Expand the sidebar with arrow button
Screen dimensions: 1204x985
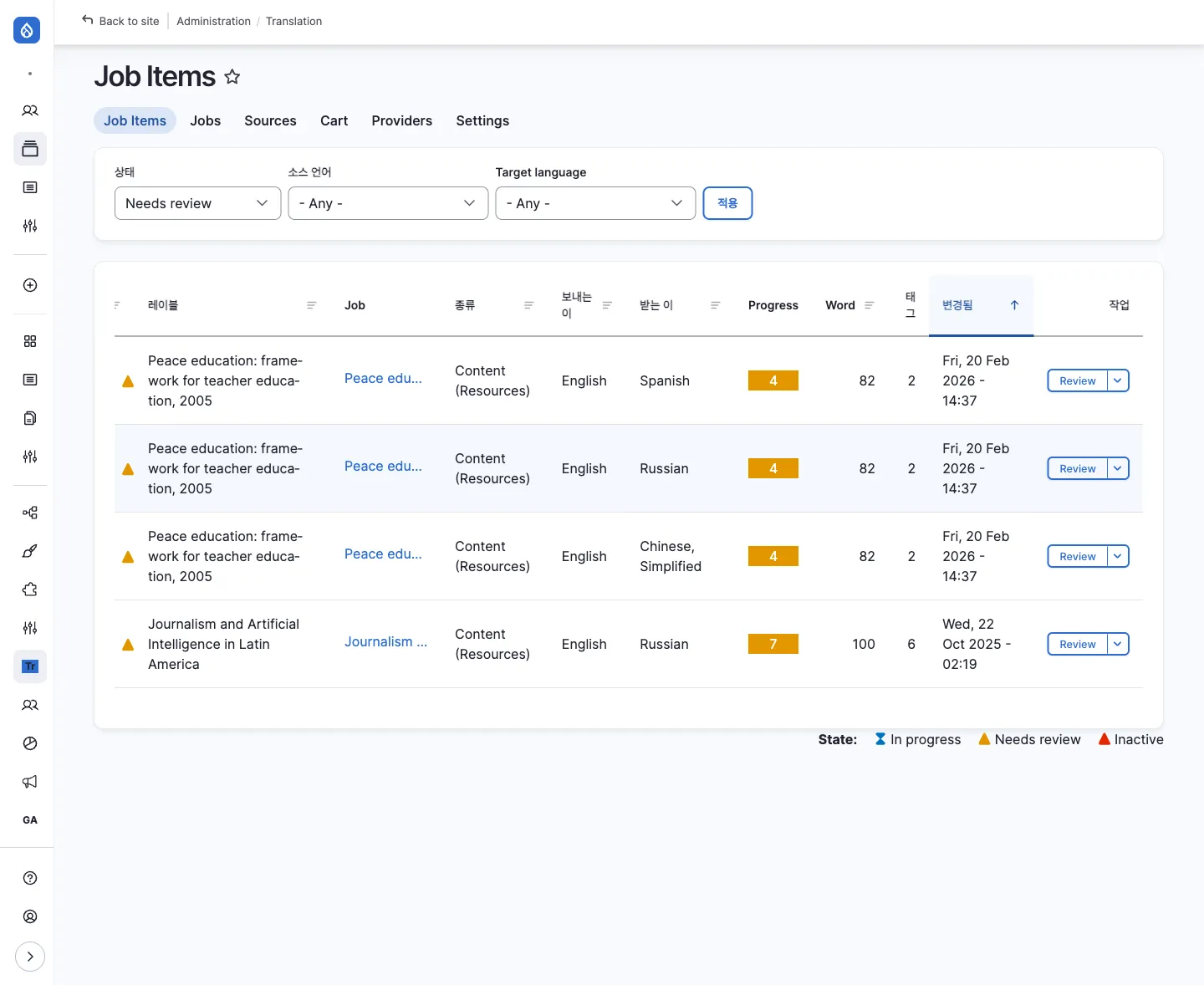pyautogui.click(x=30, y=957)
